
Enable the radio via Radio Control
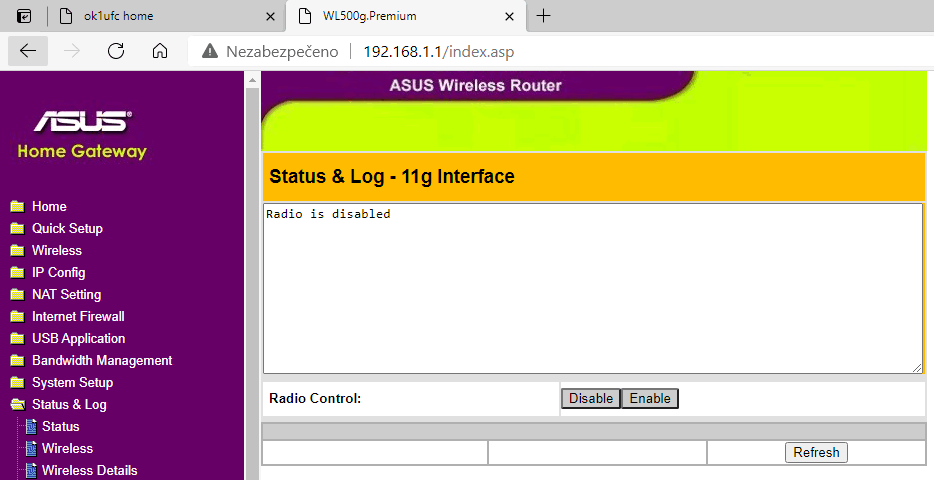[x=650, y=399]
